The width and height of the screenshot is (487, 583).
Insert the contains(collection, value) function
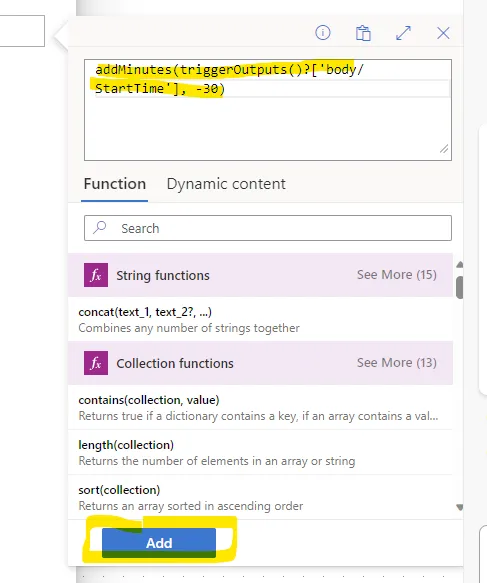coord(260,408)
